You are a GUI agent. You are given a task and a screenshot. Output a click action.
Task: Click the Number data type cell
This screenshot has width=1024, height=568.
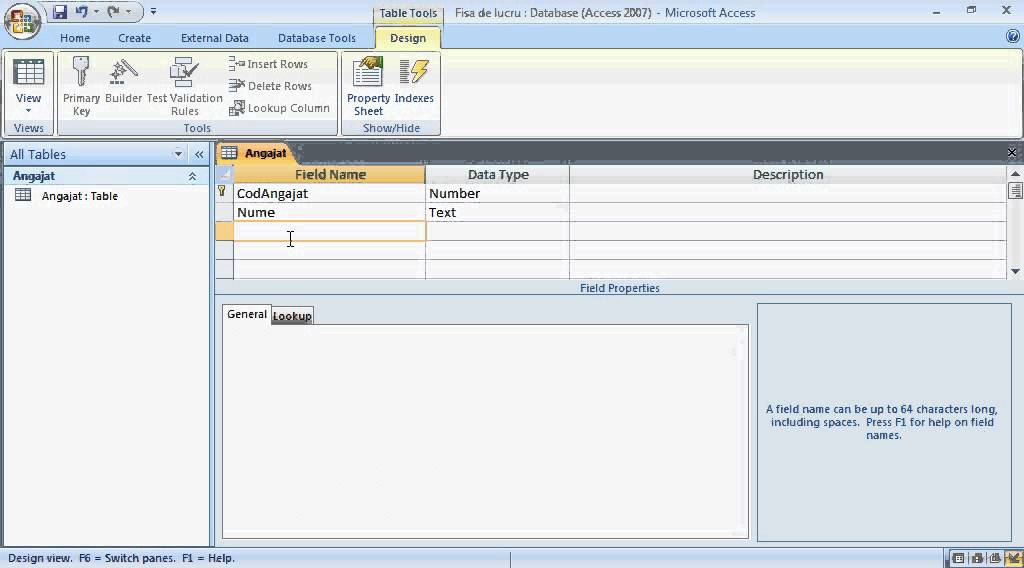[x=497, y=193]
